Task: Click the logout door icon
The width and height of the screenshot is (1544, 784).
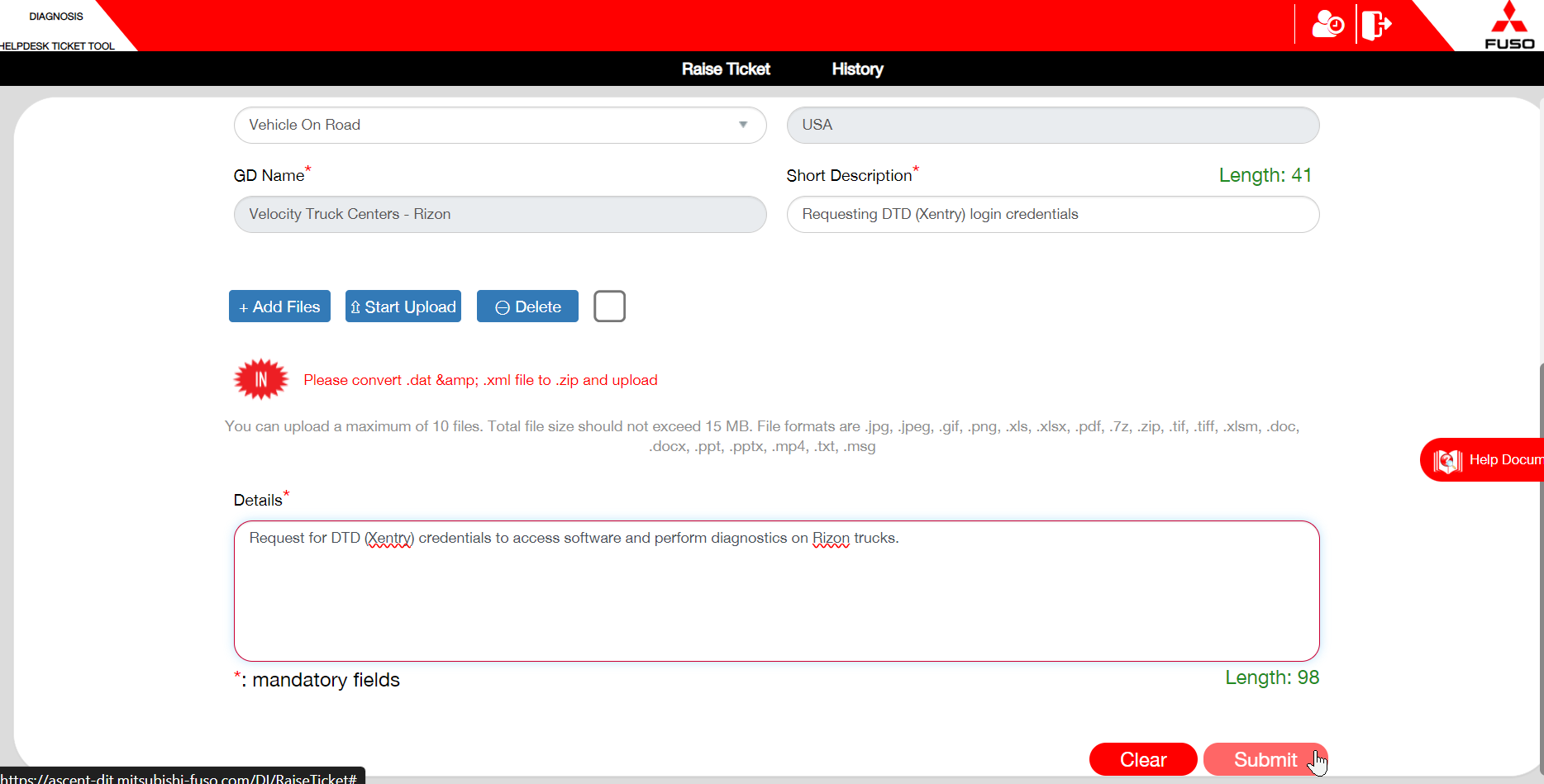Action: click(1375, 24)
